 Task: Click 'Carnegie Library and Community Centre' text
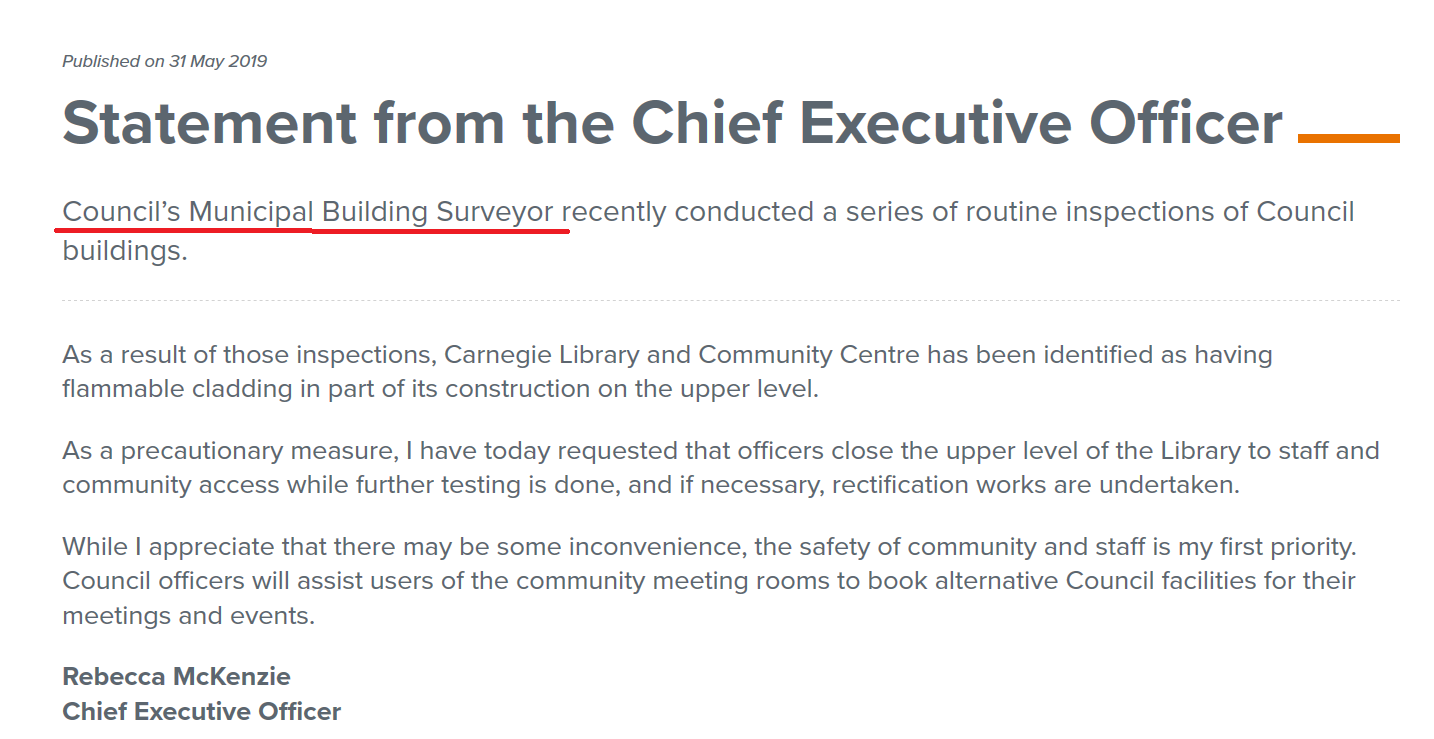point(682,355)
